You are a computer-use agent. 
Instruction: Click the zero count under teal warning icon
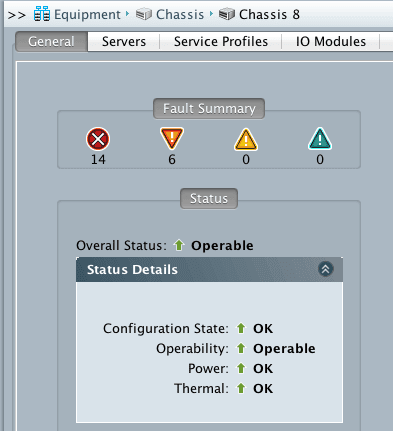[320, 160]
